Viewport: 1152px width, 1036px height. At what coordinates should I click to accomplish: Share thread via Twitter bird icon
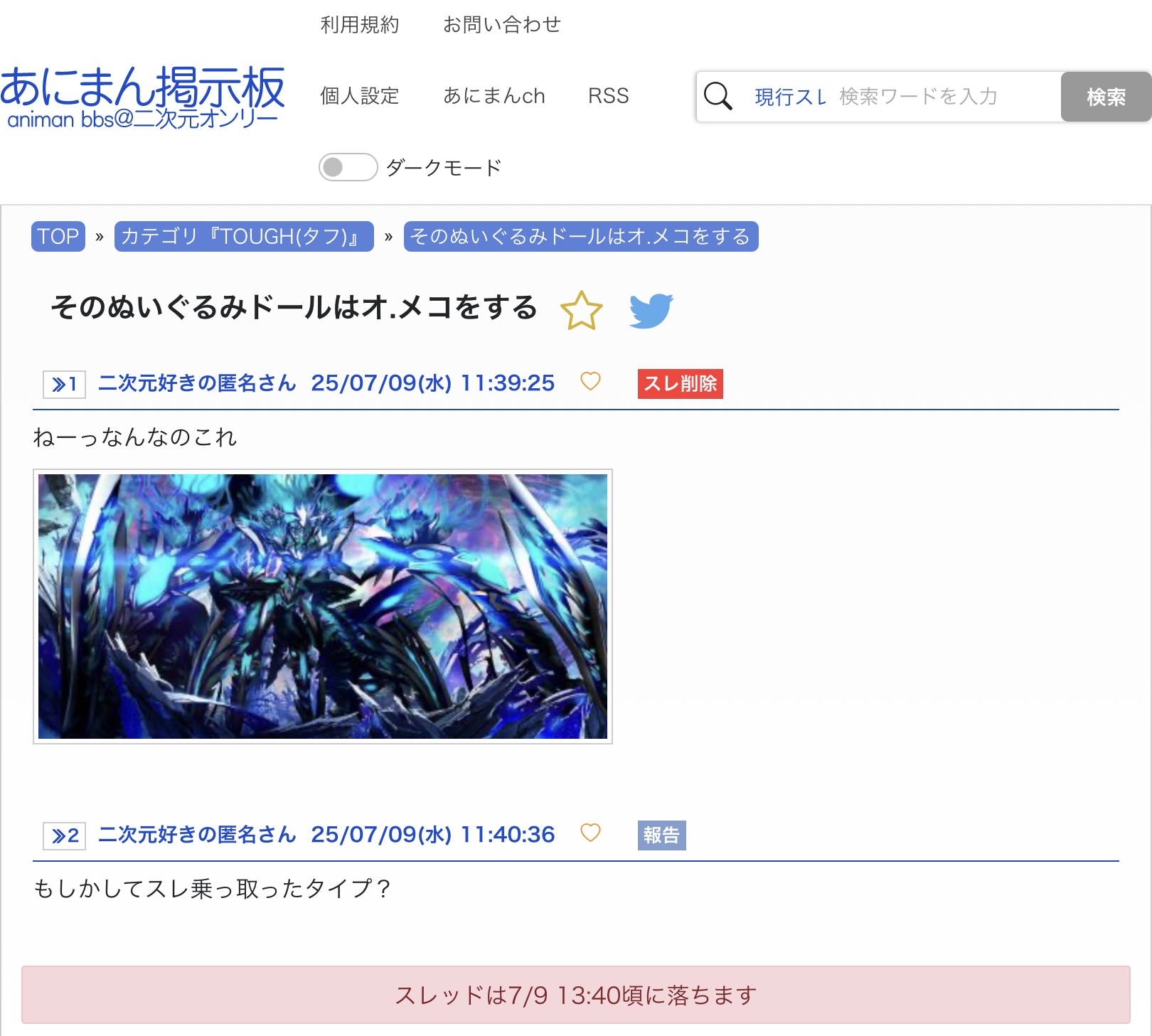(x=651, y=311)
